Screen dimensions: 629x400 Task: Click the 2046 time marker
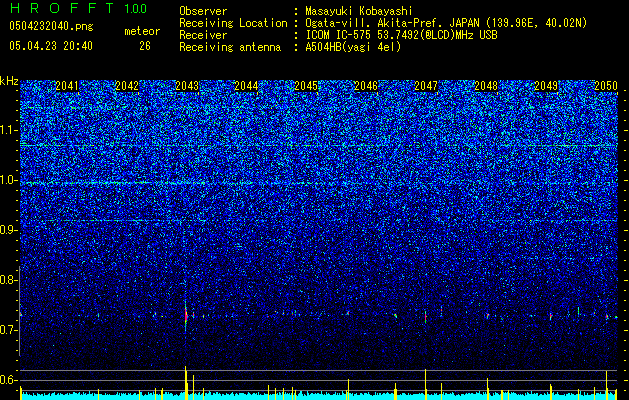click(366, 86)
